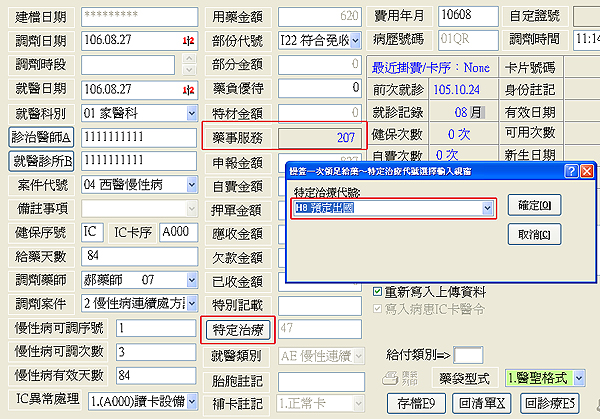600x419 pixels.
Task: Click the 給付類別 input box
Action: 469,355
